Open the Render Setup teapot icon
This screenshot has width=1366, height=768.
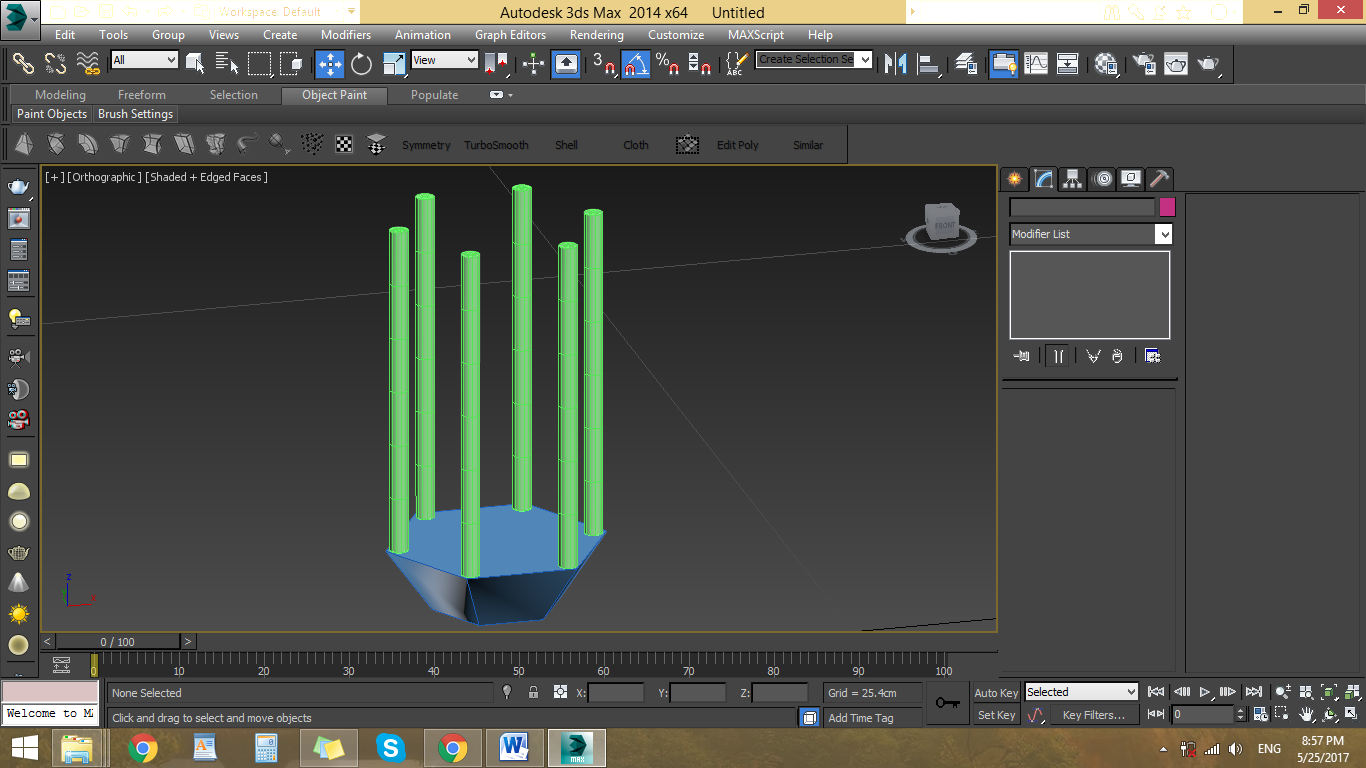[x=1143, y=64]
